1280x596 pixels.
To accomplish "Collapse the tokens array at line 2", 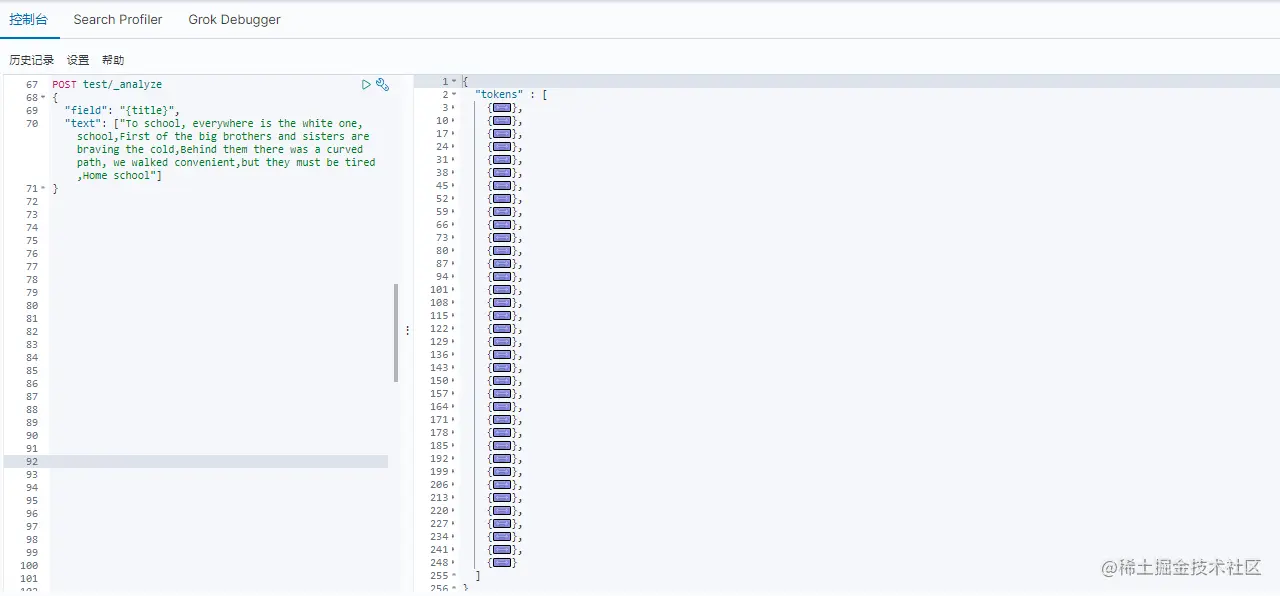I will click(x=454, y=95).
